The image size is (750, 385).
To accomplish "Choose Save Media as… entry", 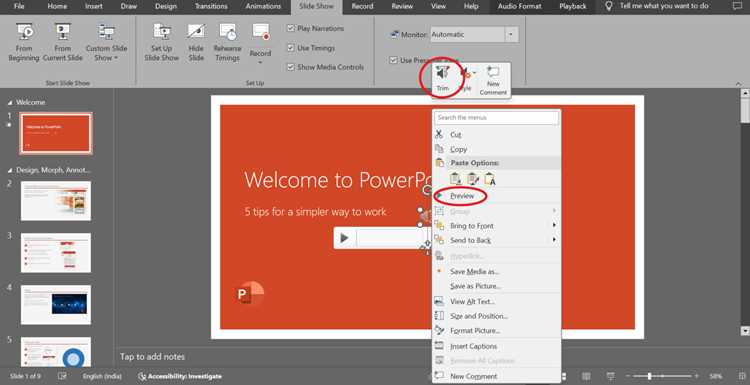I will pyautogui.click(x=496, y=271).
